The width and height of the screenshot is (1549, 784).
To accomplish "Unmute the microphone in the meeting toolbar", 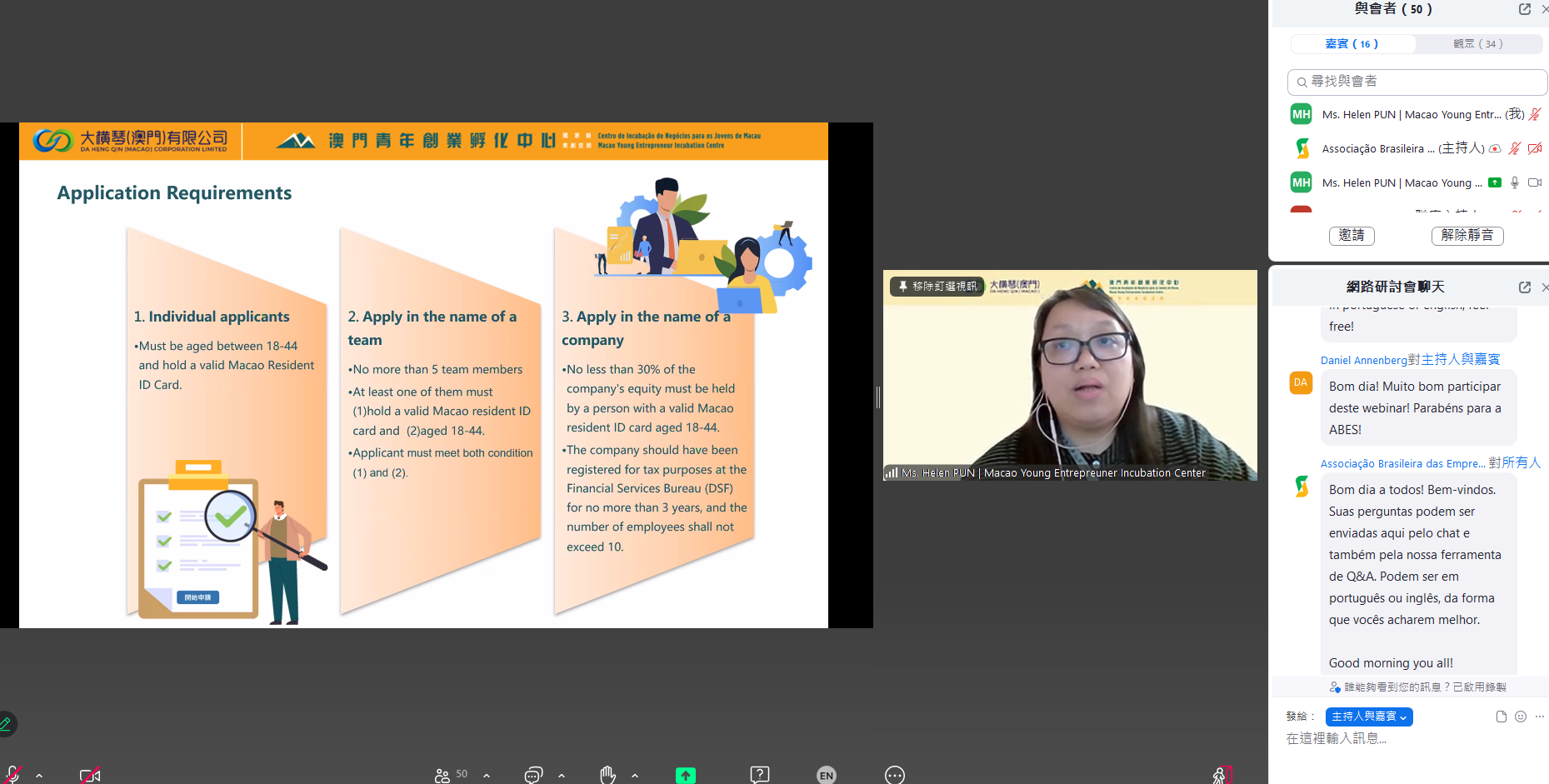I will [x=12, y=775].
